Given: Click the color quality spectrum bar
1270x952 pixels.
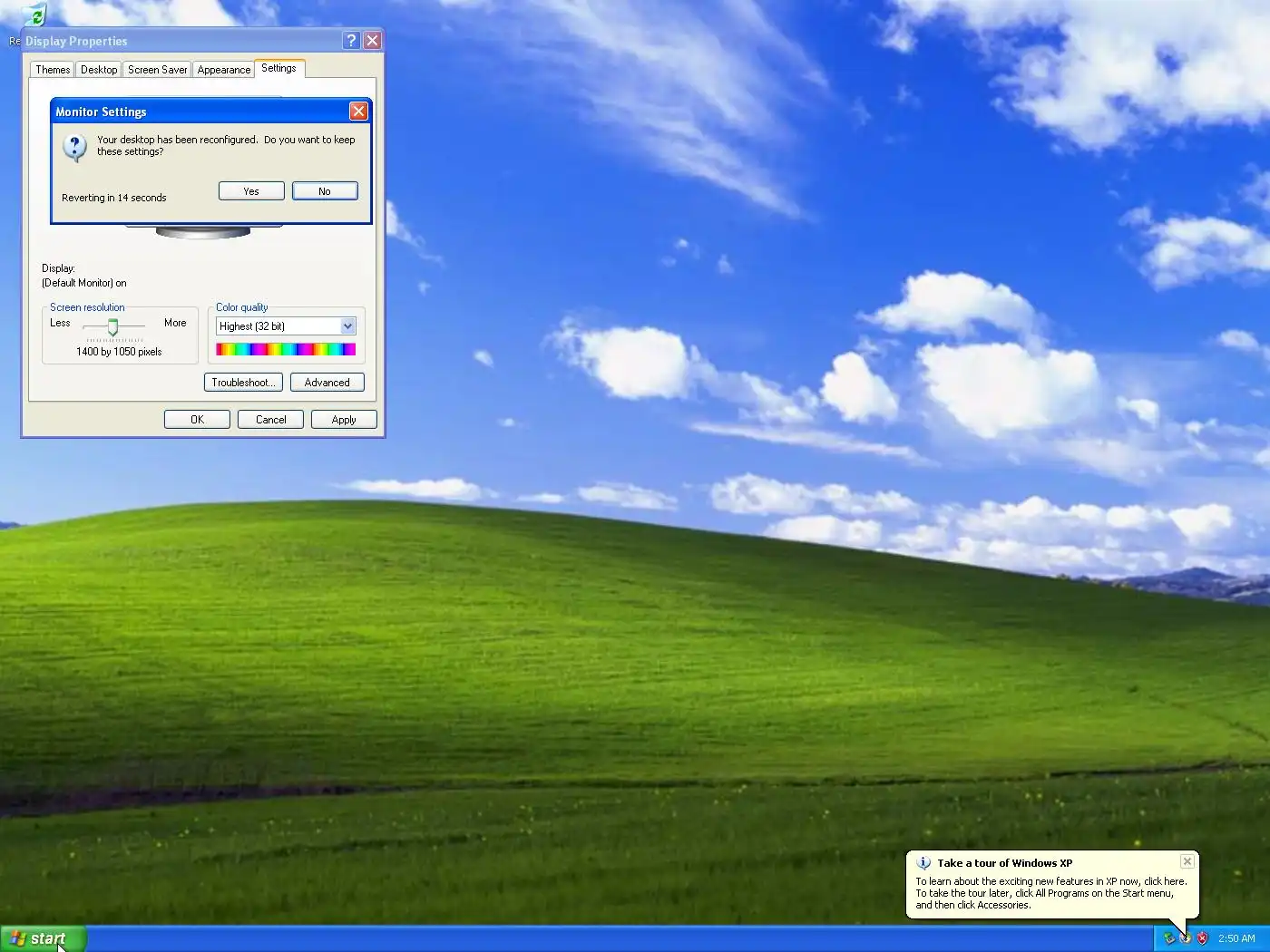Looking at the screenshot, I should (286, 349).
